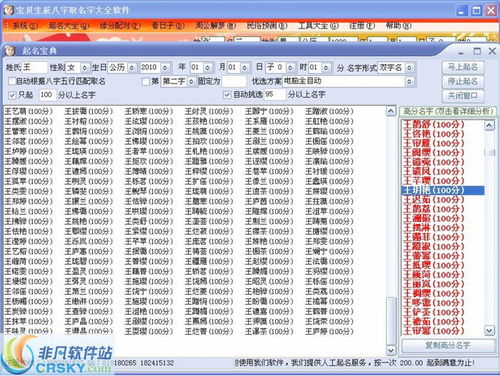Enable 自动根据八字五行匹配取名 checkbox

click(x=12, y=81)
